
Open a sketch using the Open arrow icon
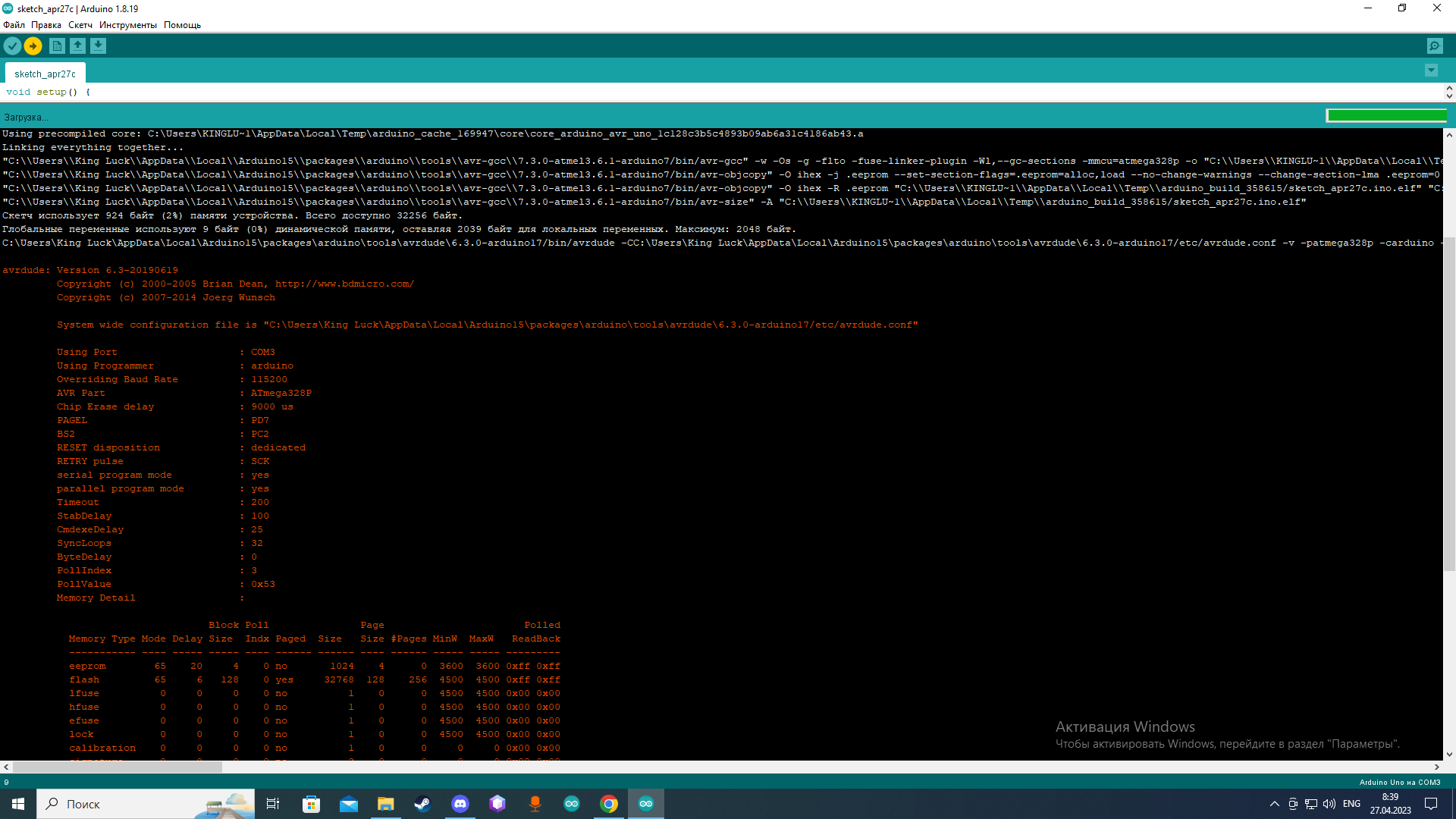pyautogui.click(x=77, y=46)
